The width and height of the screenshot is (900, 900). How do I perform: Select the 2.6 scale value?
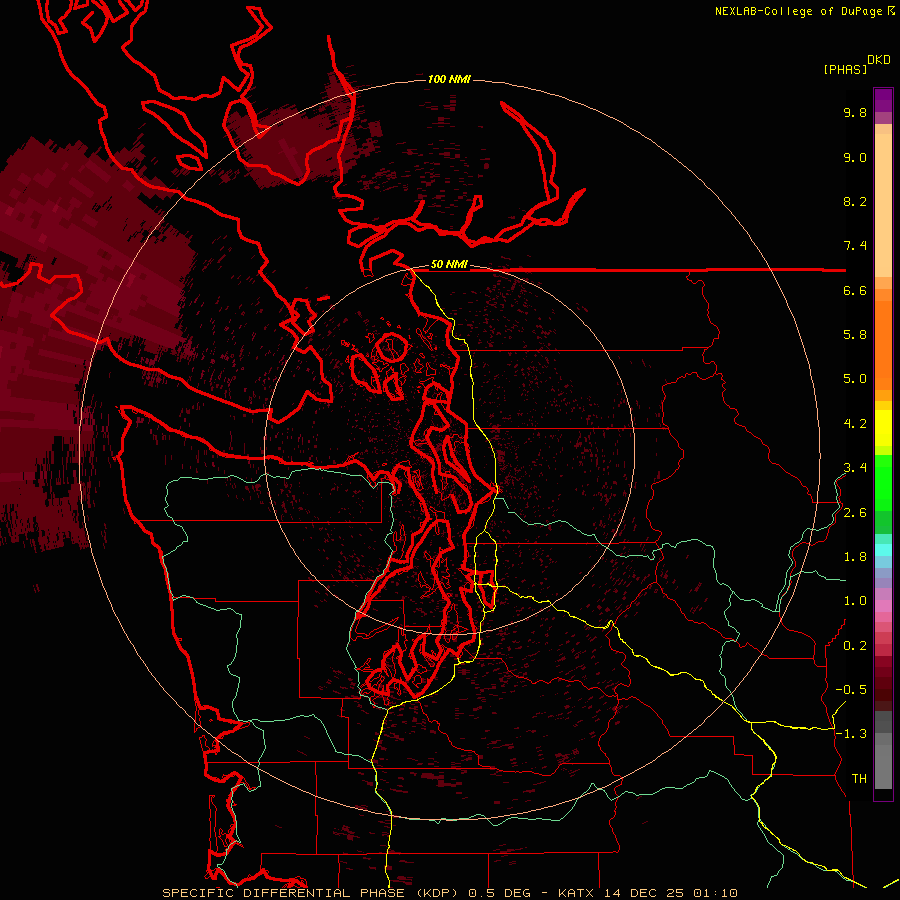click(x=855, y=513)
